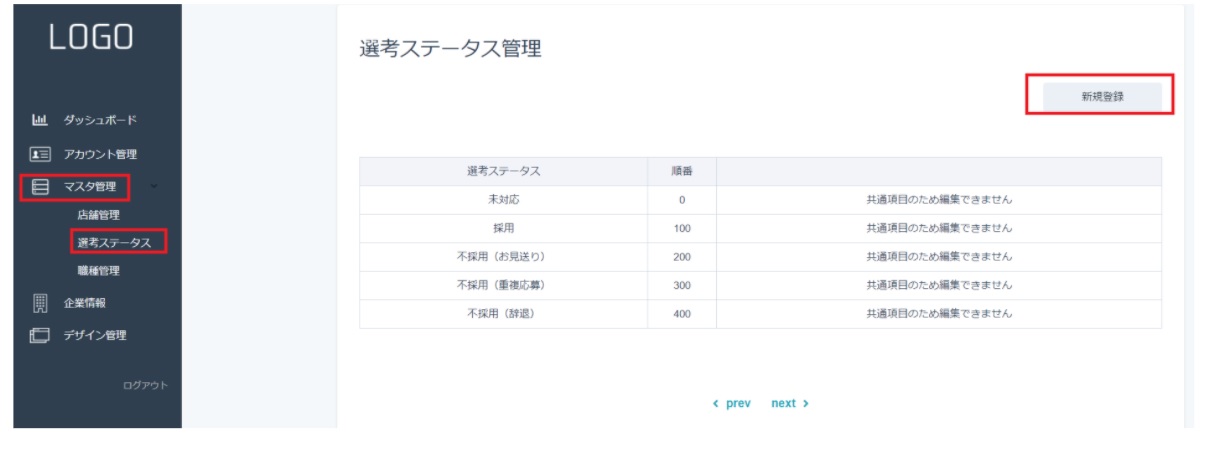Click the dashboard bar chart icon
The image size is (1220, 453).
coord(40,121)
